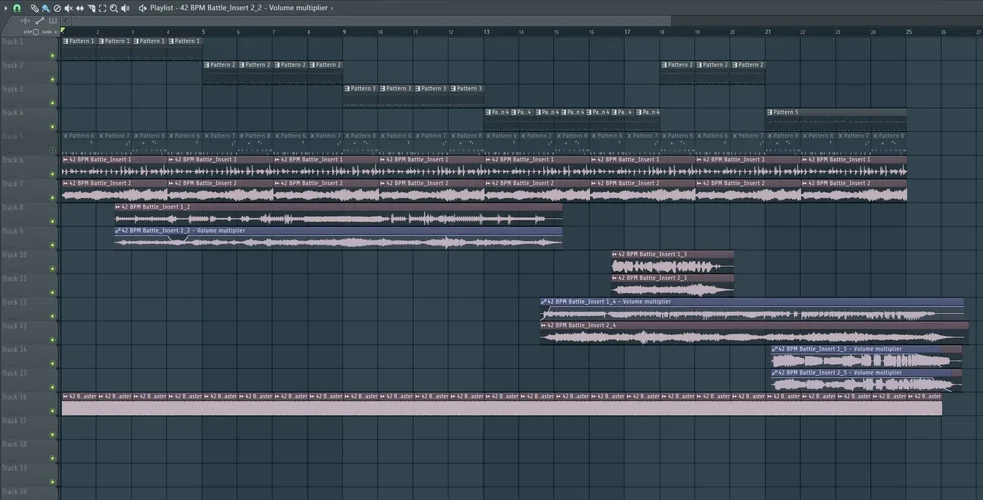
Task: Activate the Zoom magnifier tool
Action: click(x=113, y=8)
